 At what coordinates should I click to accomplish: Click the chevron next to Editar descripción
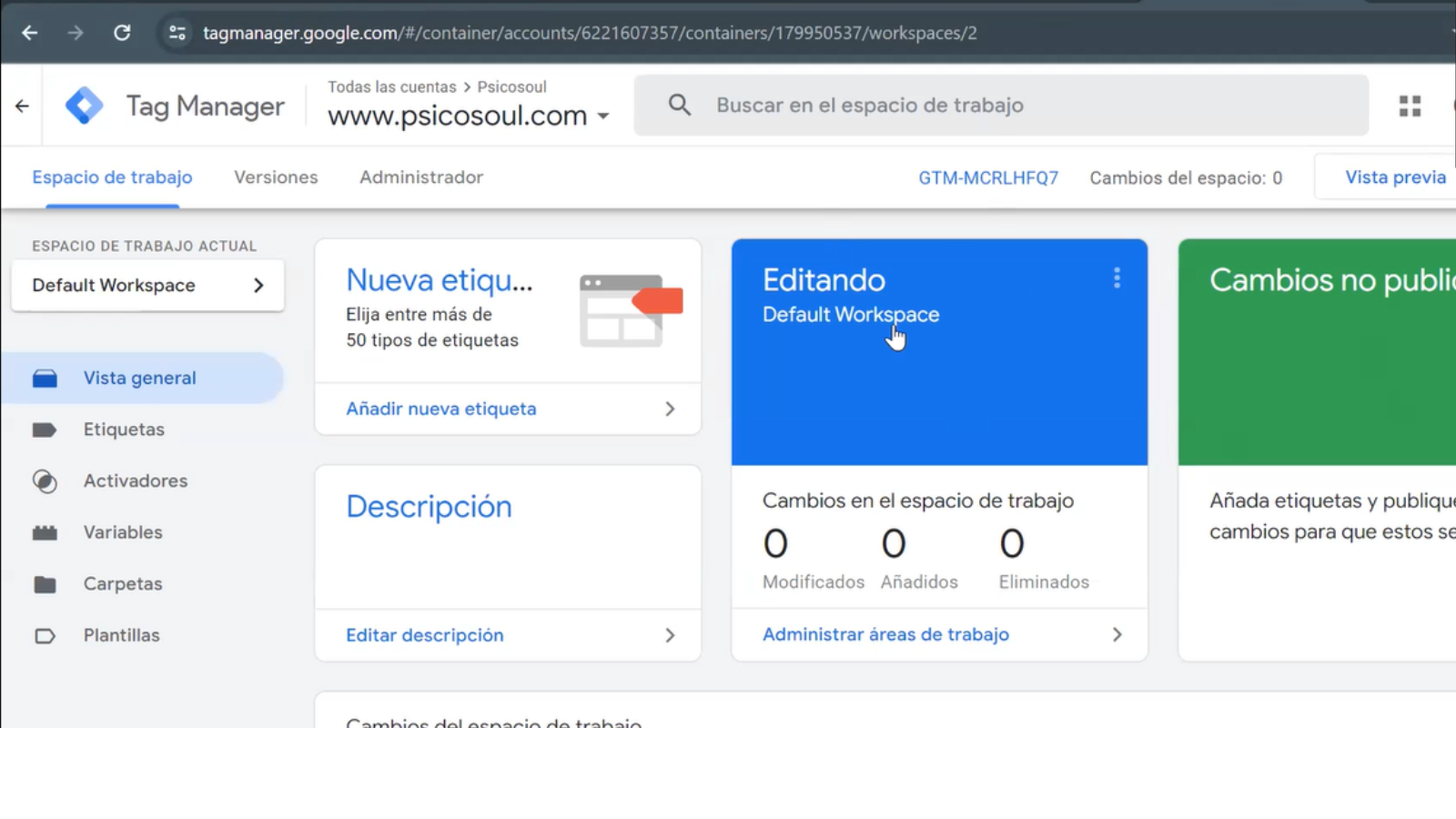(670, 635)
